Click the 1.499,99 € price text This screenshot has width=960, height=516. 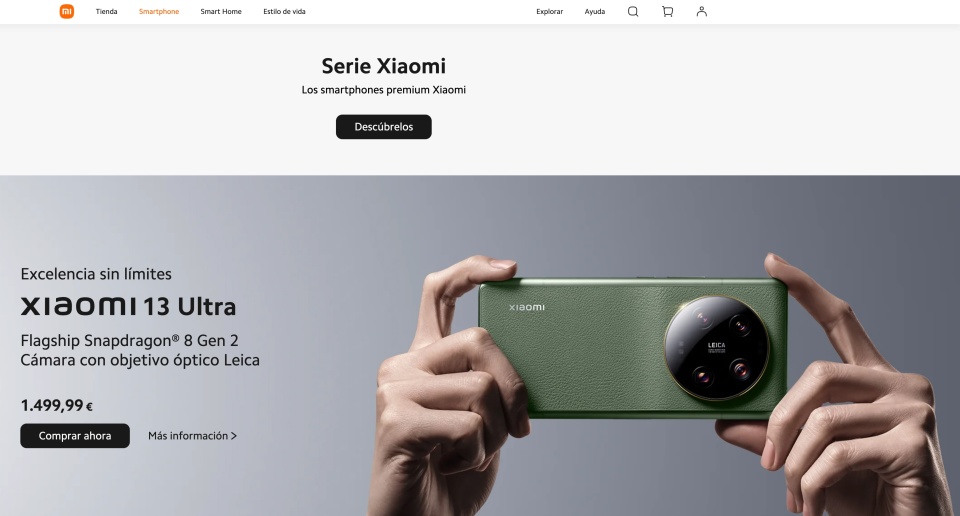pos(56,405)
